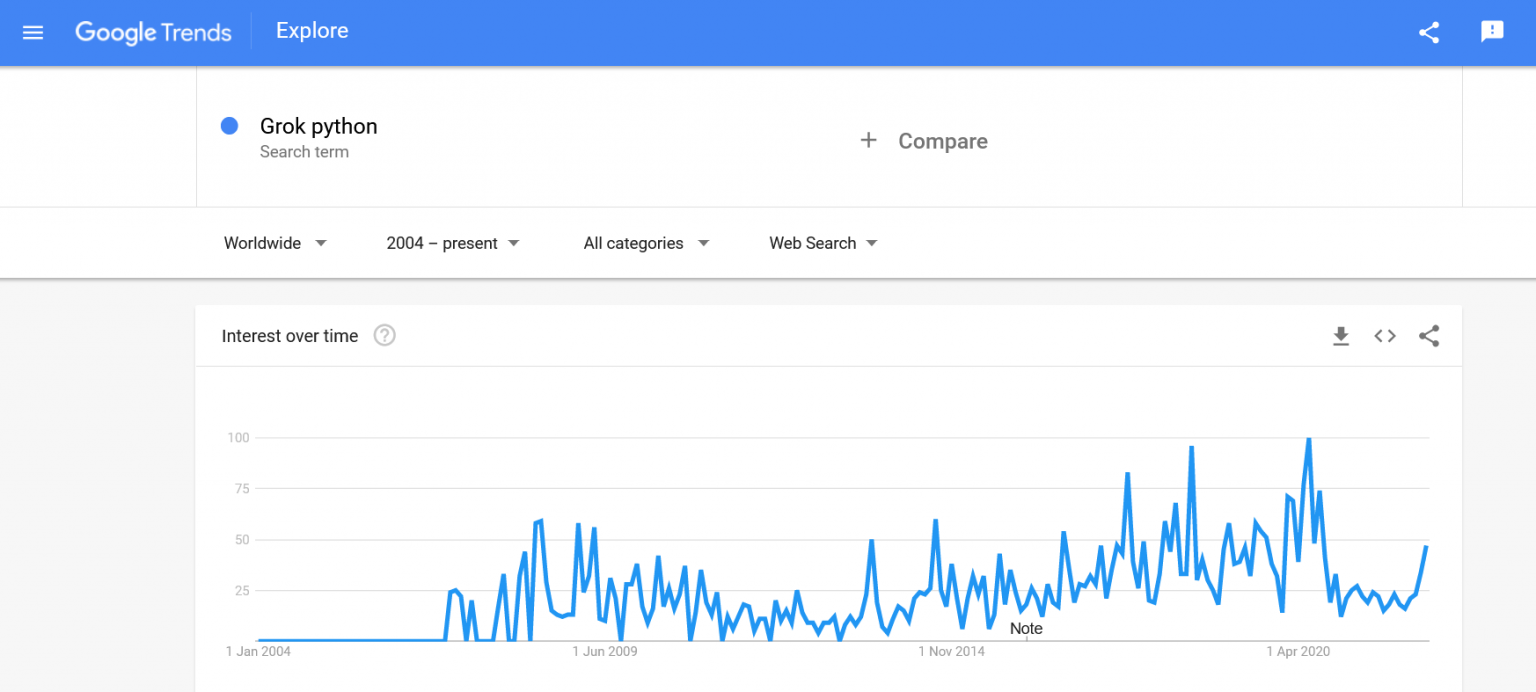Click the Compare button text
Screen dimensions: 1536x692
click(x=942, y=141)
